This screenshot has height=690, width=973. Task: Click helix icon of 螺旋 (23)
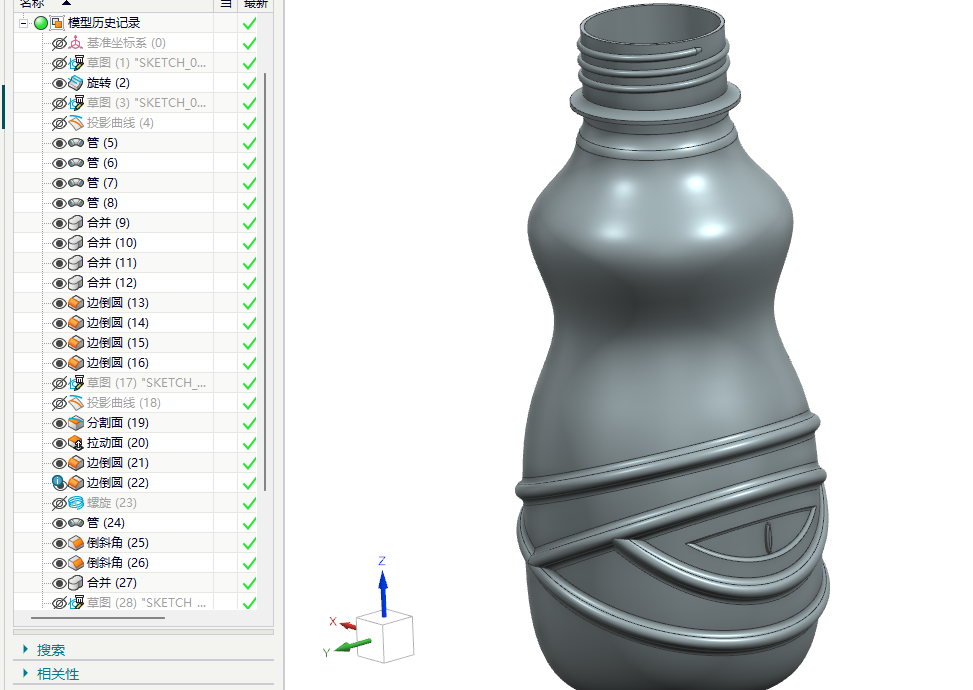coord(76,503)
